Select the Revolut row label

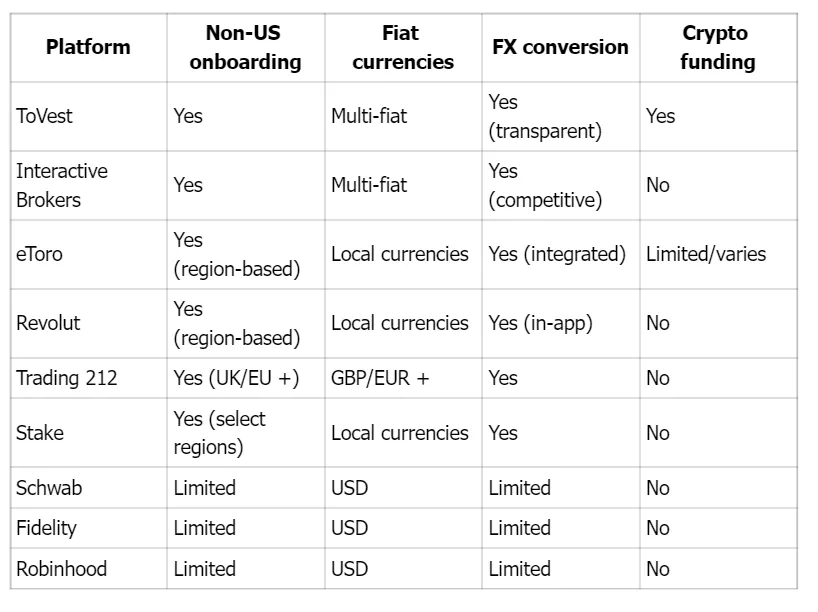[47, 323]
